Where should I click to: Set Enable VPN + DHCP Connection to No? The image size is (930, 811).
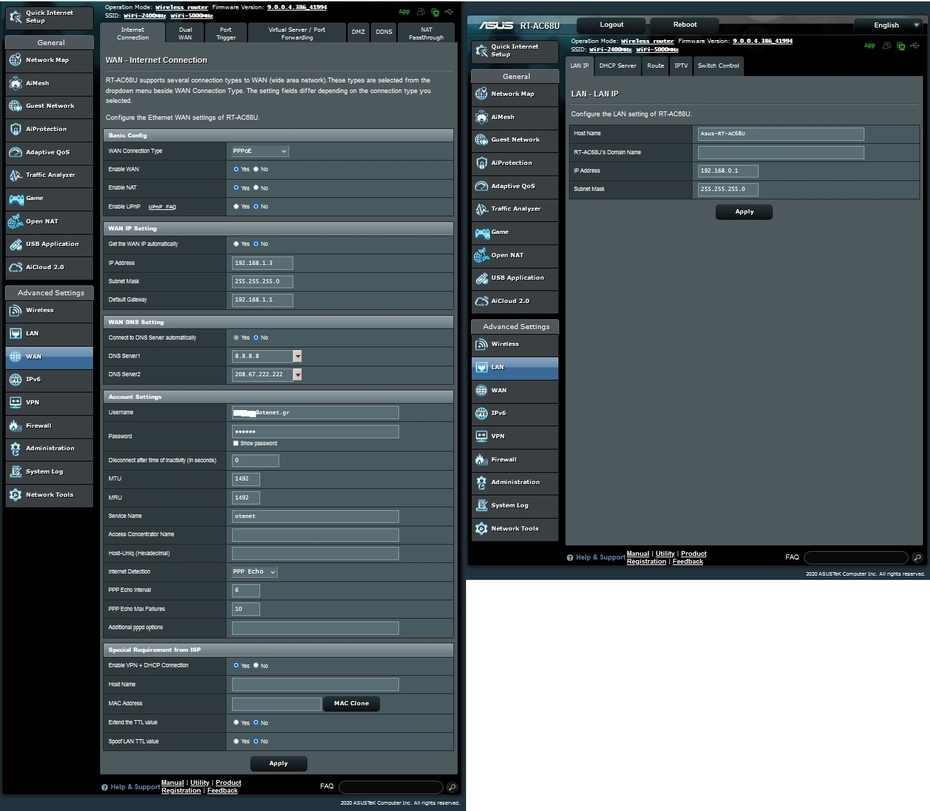pyautogui.click(x=256, y=666)
